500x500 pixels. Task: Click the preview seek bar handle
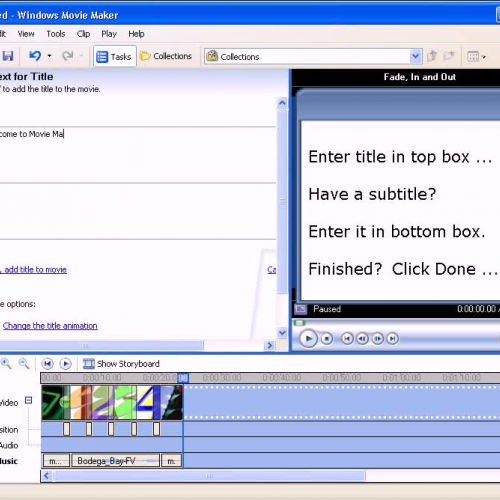click(299, 323)
